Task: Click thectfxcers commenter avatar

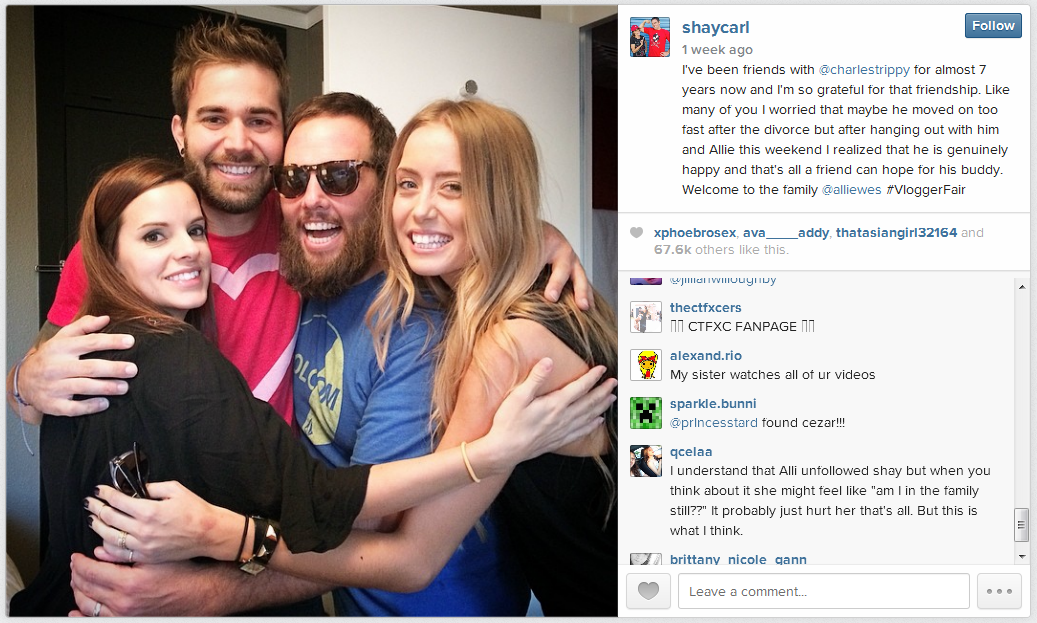Action: pyautogui.click(x=645, y=317)
